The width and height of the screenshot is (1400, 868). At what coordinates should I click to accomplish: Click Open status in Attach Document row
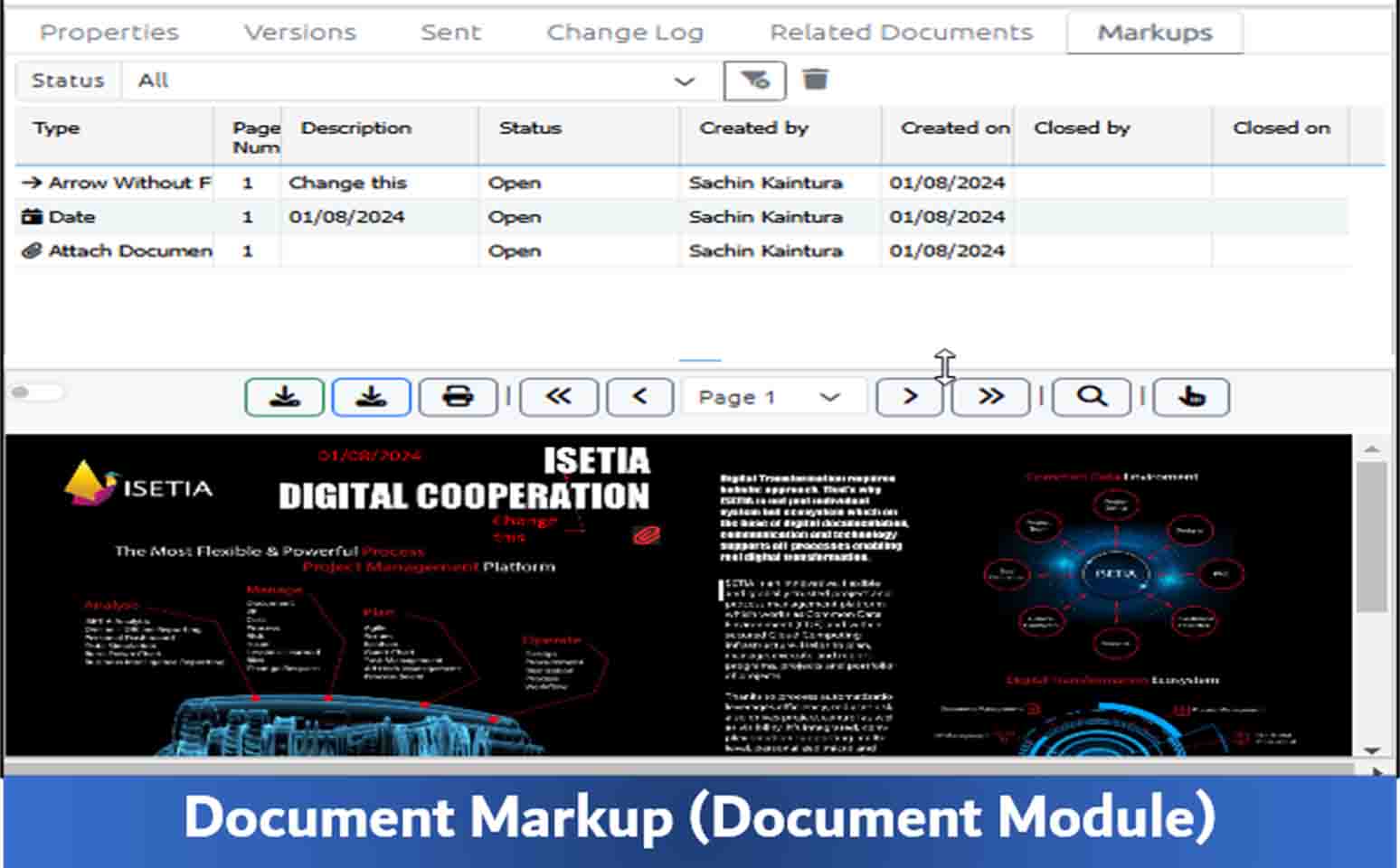515,250
